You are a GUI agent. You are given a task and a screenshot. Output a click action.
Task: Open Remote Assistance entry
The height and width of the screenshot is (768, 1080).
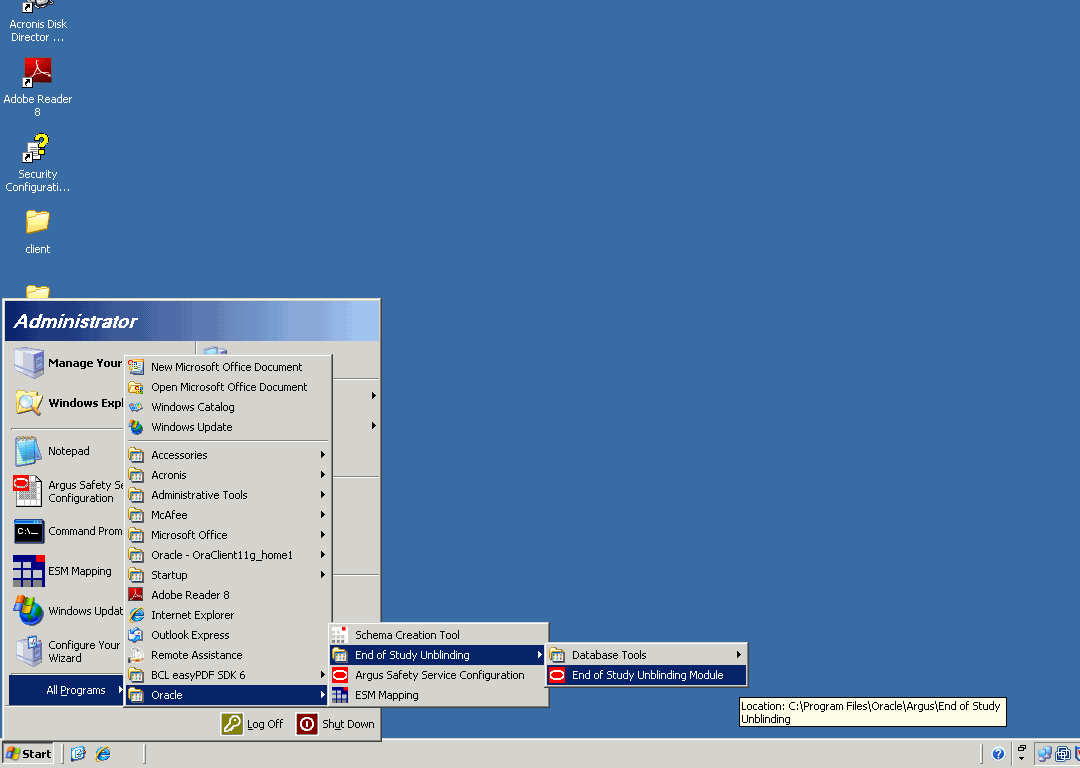click(227, 655)
